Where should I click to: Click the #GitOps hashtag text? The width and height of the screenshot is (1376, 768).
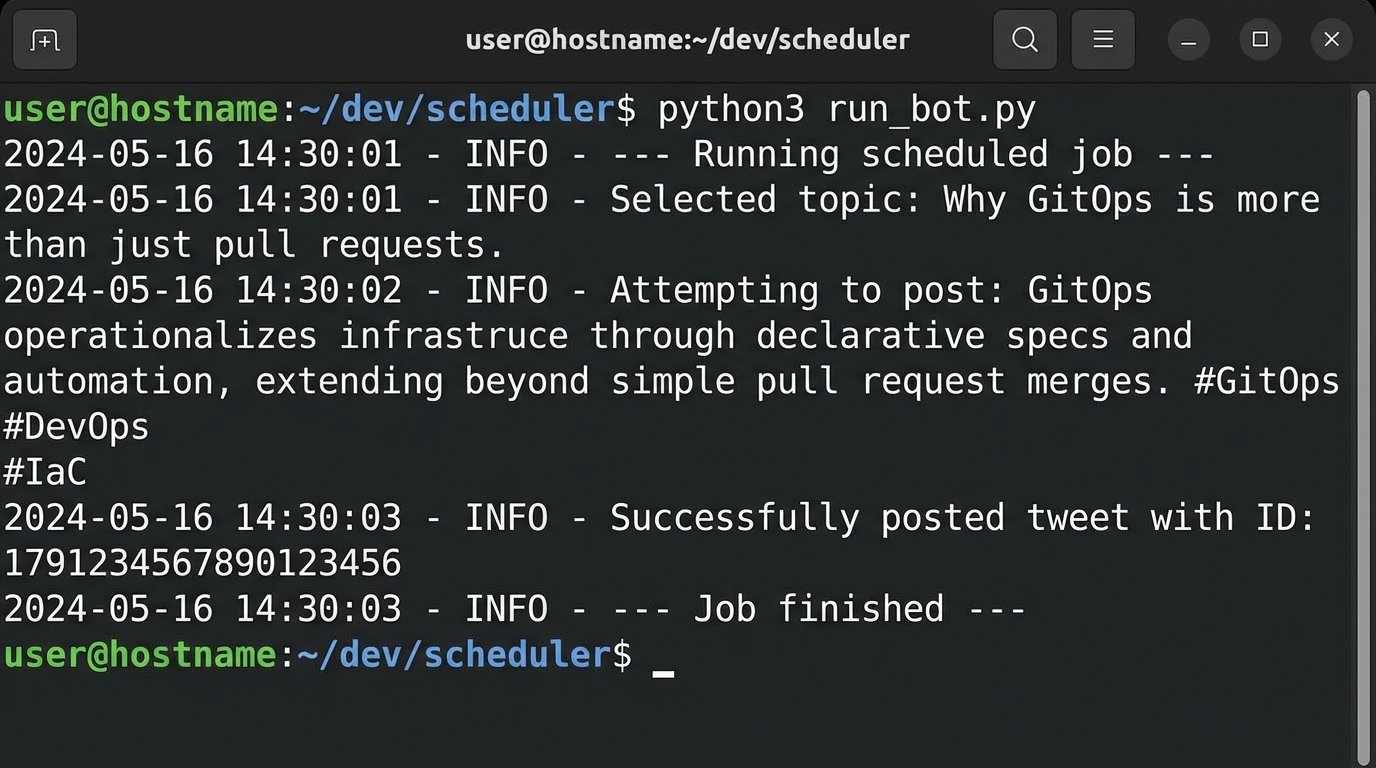point(1267,380)
